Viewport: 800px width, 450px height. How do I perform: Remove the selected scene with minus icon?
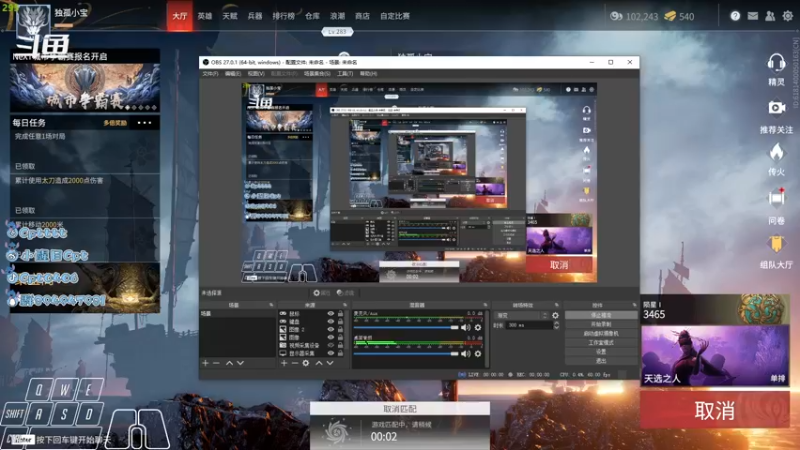click(x=216, y=363)
